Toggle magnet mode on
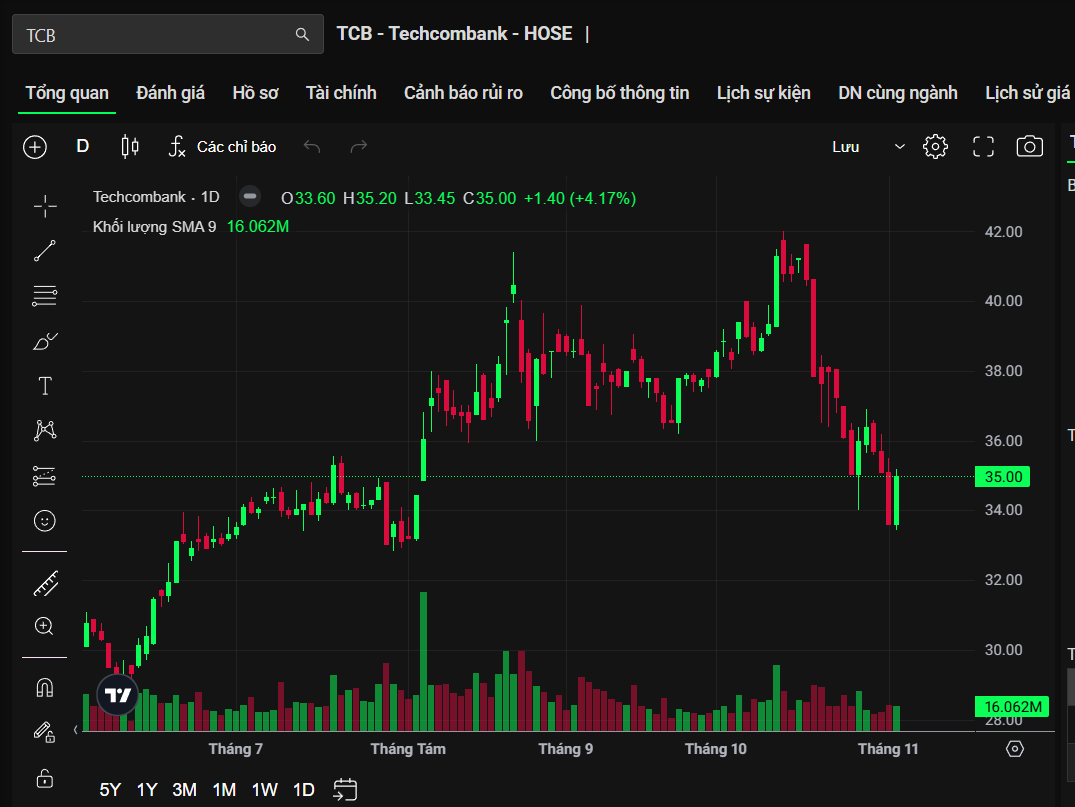Image resolution: width=1075 pixels, height=807 pixels. (x=45, y=688)
